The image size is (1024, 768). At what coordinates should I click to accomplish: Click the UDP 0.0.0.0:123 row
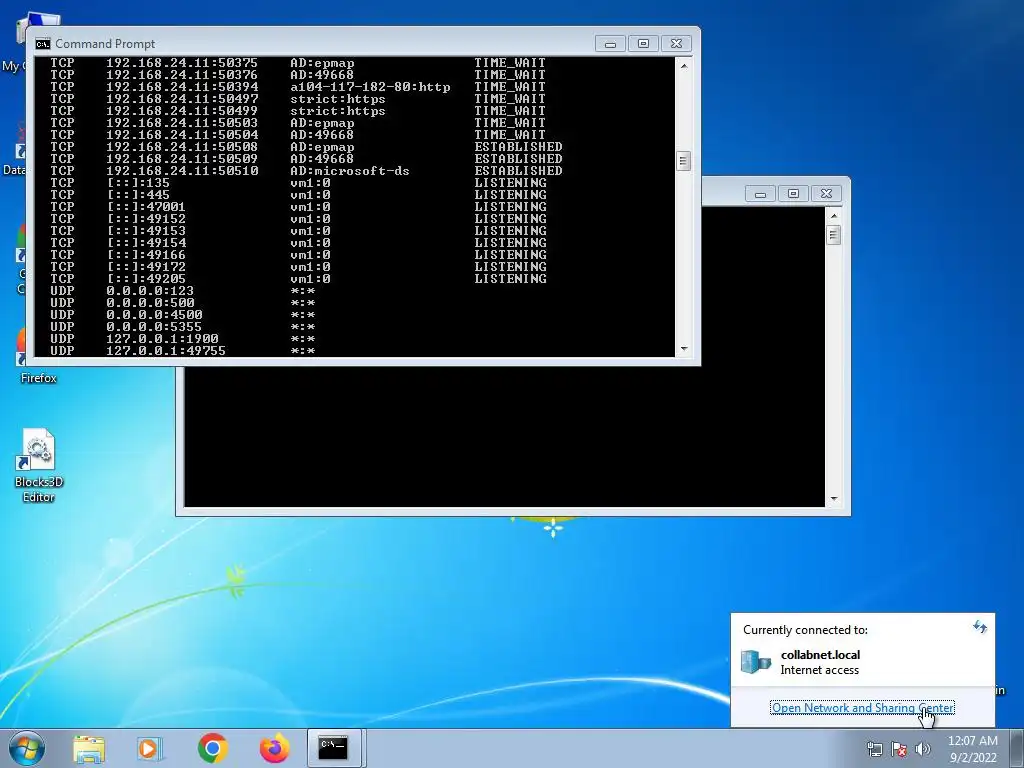pyautogui.click(x=183, y=291)
